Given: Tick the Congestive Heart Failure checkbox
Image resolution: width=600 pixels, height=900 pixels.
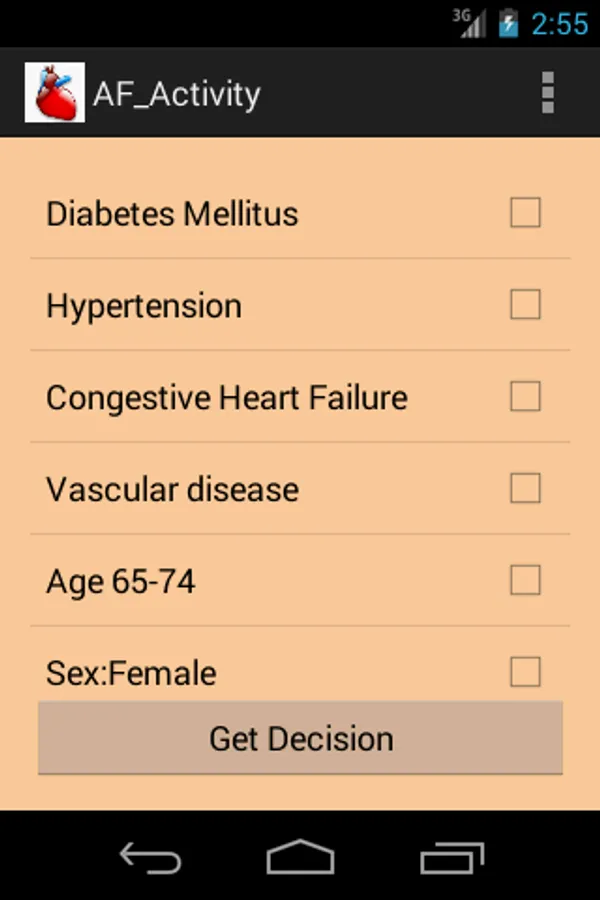Looking at the screenshot, I should (x=525, y=397).
